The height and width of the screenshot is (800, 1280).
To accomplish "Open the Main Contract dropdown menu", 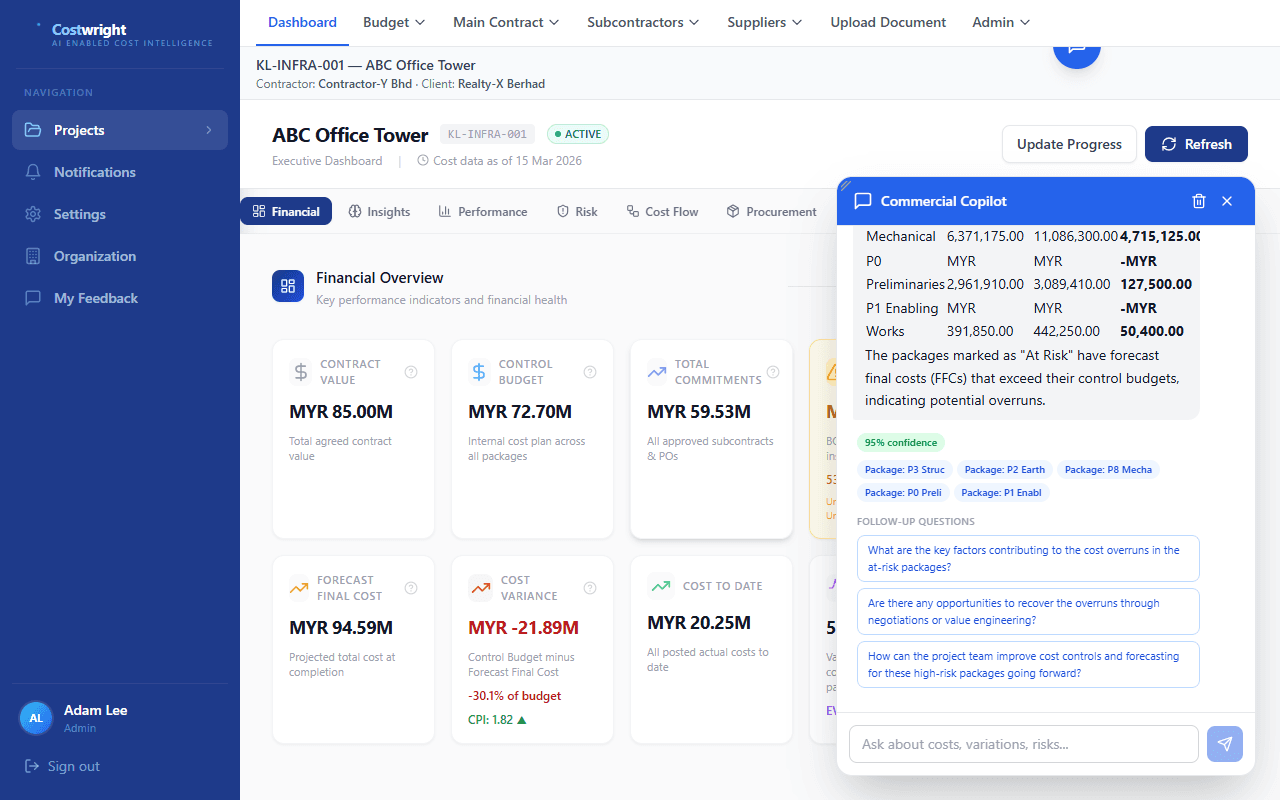I will pyautogui.click(x=506, y=22).
